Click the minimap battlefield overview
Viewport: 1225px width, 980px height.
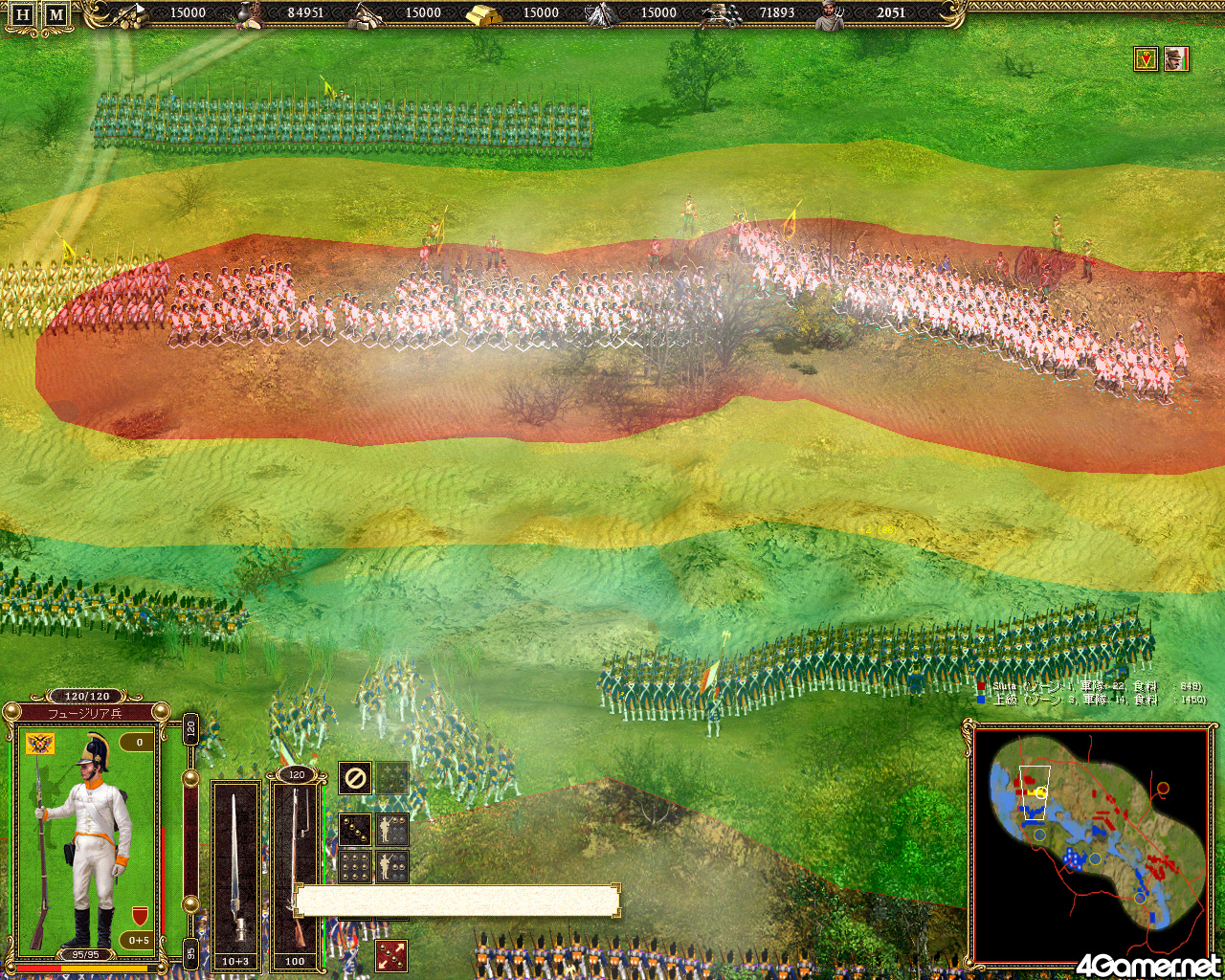[1092, 844]
